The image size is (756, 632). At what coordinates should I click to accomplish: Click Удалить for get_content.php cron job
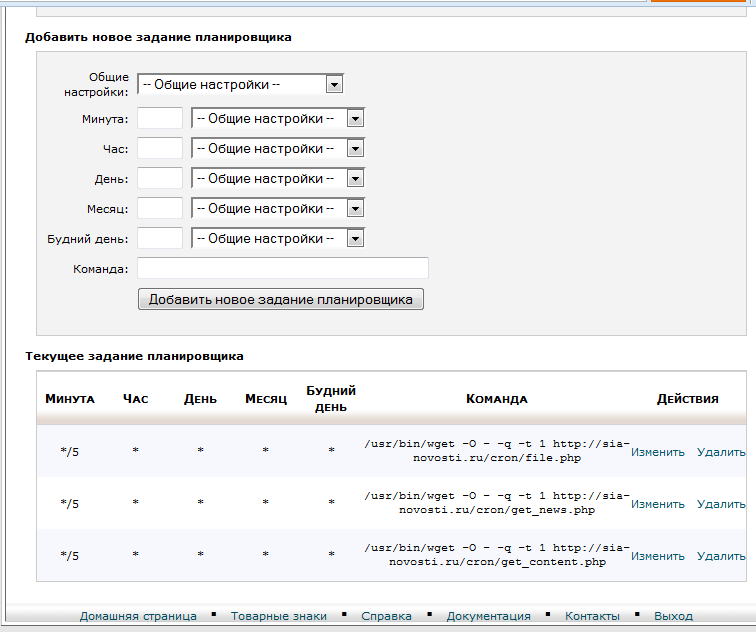721,556
